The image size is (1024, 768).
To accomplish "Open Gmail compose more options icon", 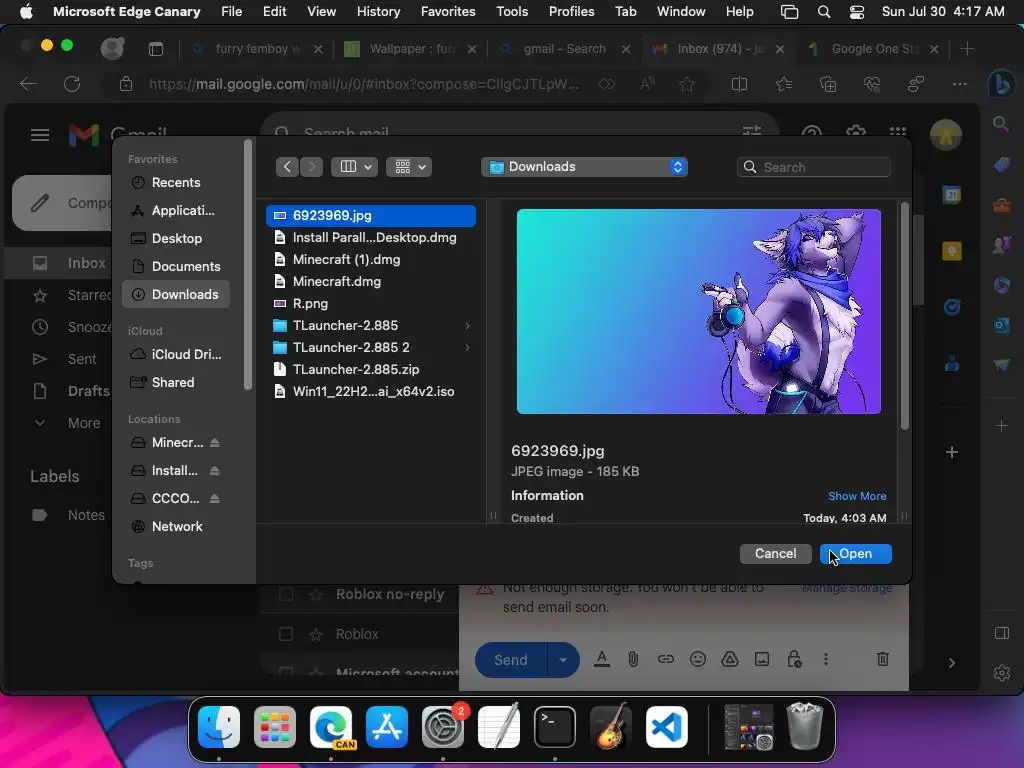I will coord(825,660).
